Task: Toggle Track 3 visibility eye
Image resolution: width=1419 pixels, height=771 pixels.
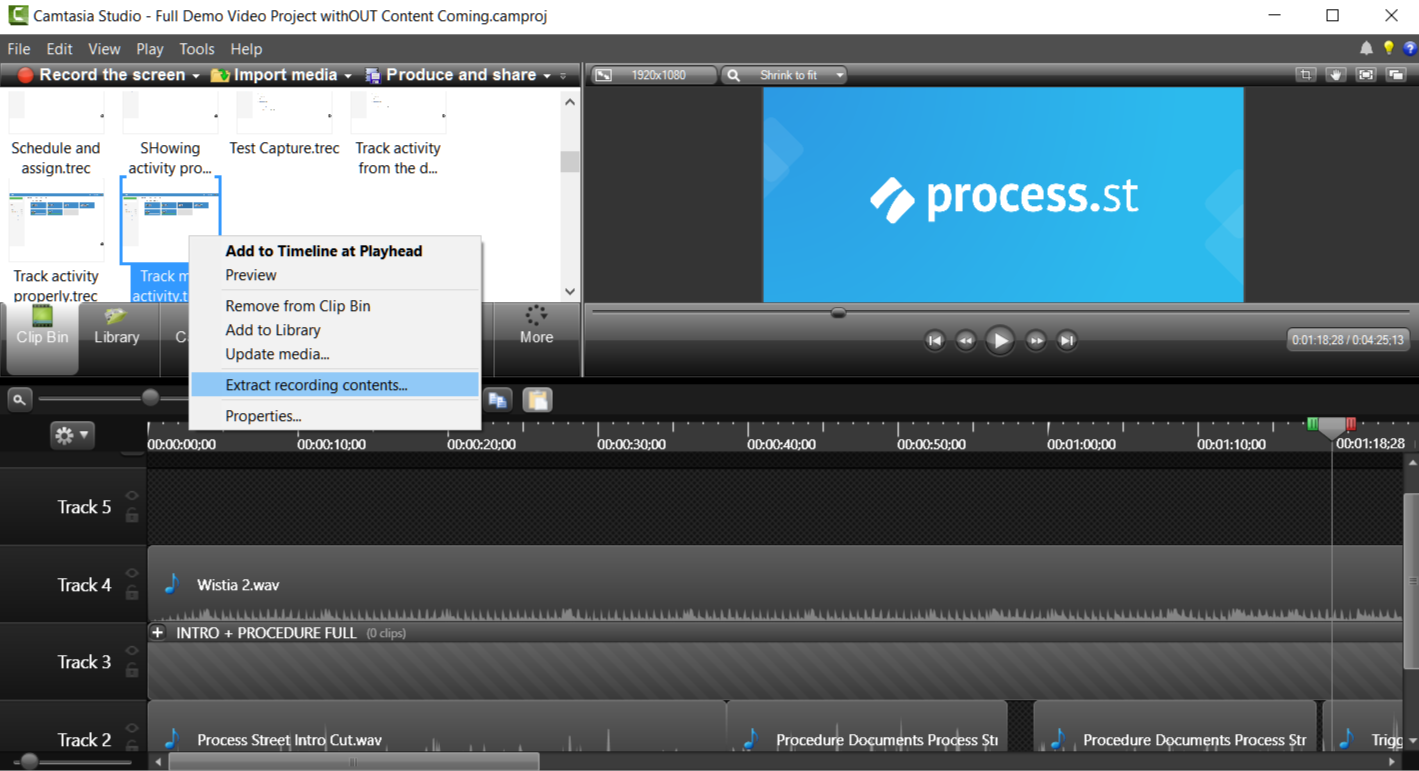Action: 132,651
